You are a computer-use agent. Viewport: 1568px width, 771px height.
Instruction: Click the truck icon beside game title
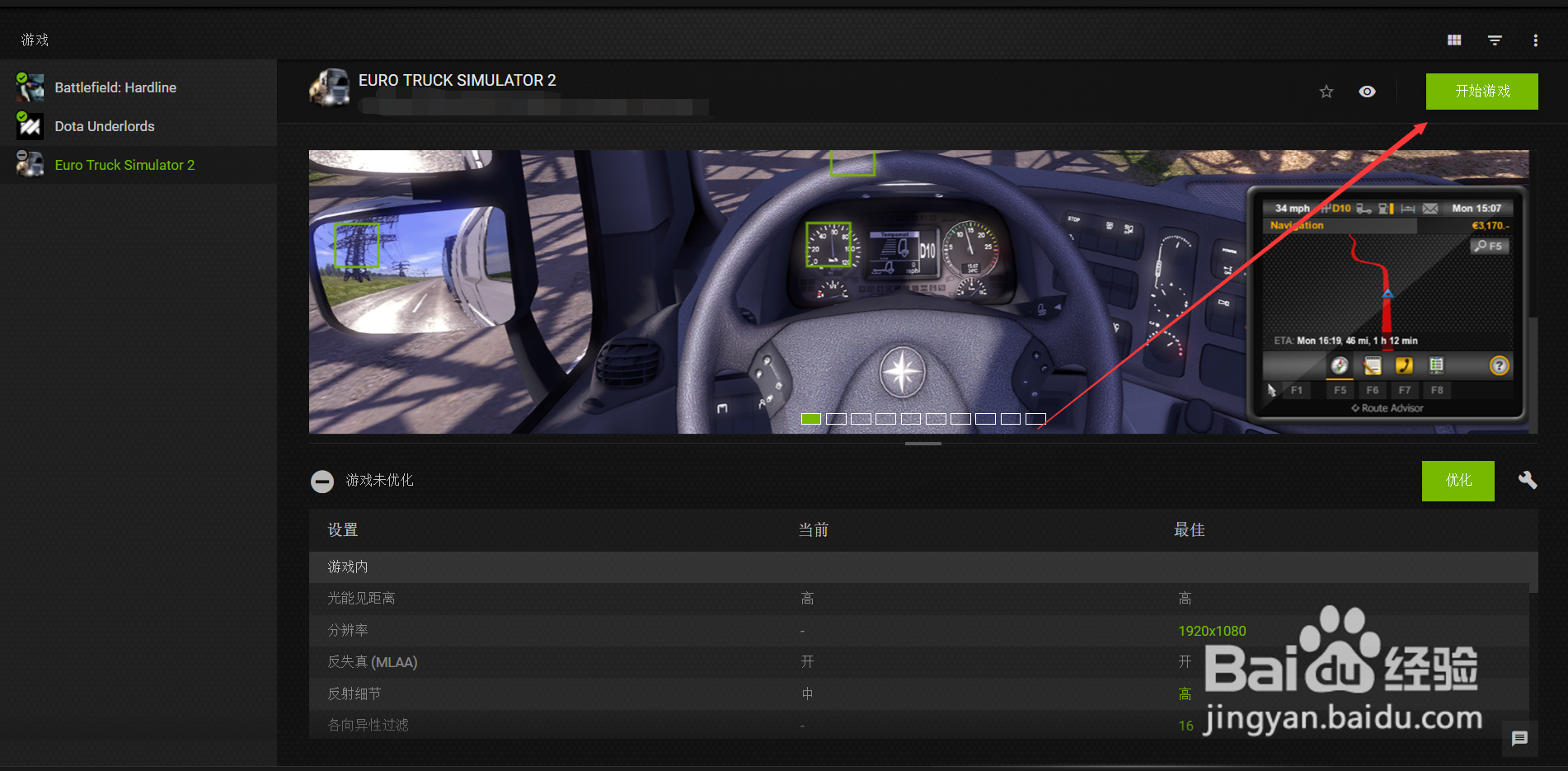tap(330, 87)
